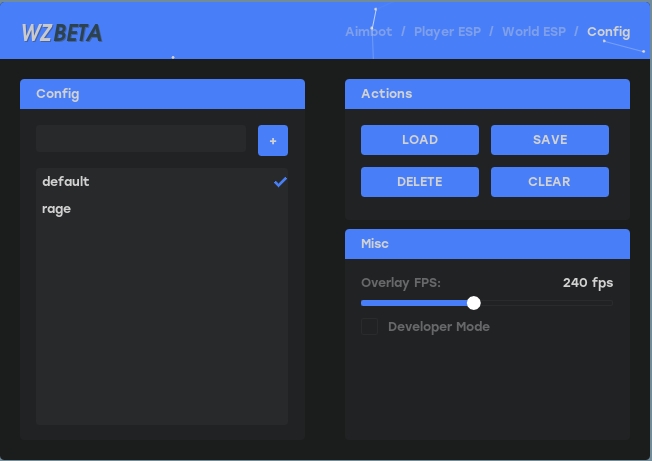The height and width of the screenshot is (461, 652).
Task: Enable the Developer Mode checkbox
Action: (x=370, y=327)
